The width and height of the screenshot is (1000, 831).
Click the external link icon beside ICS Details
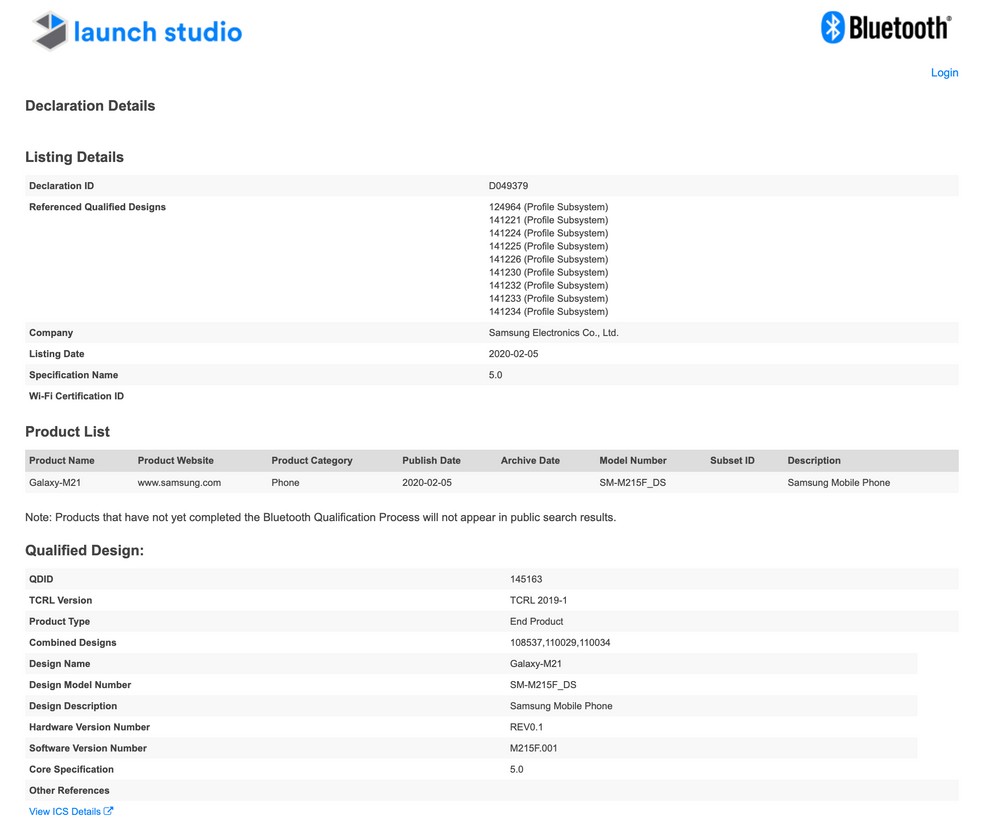point(108,811)
